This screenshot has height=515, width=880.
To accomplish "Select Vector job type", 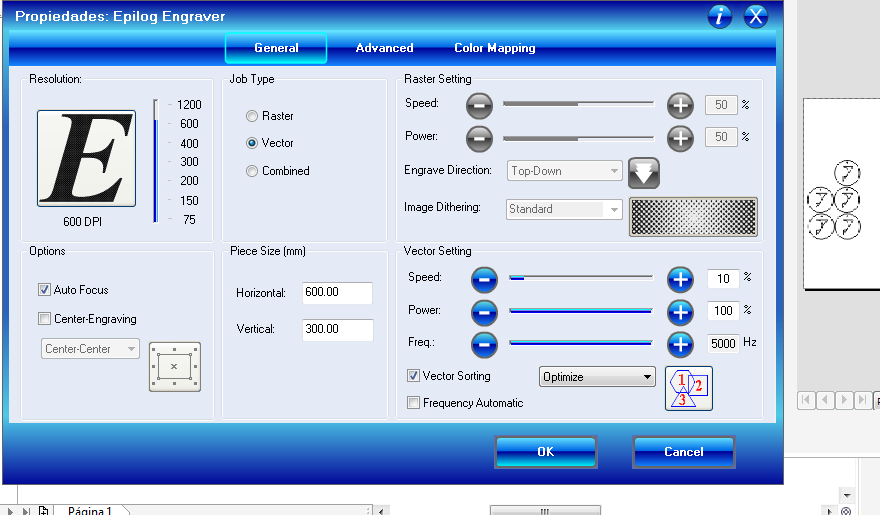I will click(252, 143).
